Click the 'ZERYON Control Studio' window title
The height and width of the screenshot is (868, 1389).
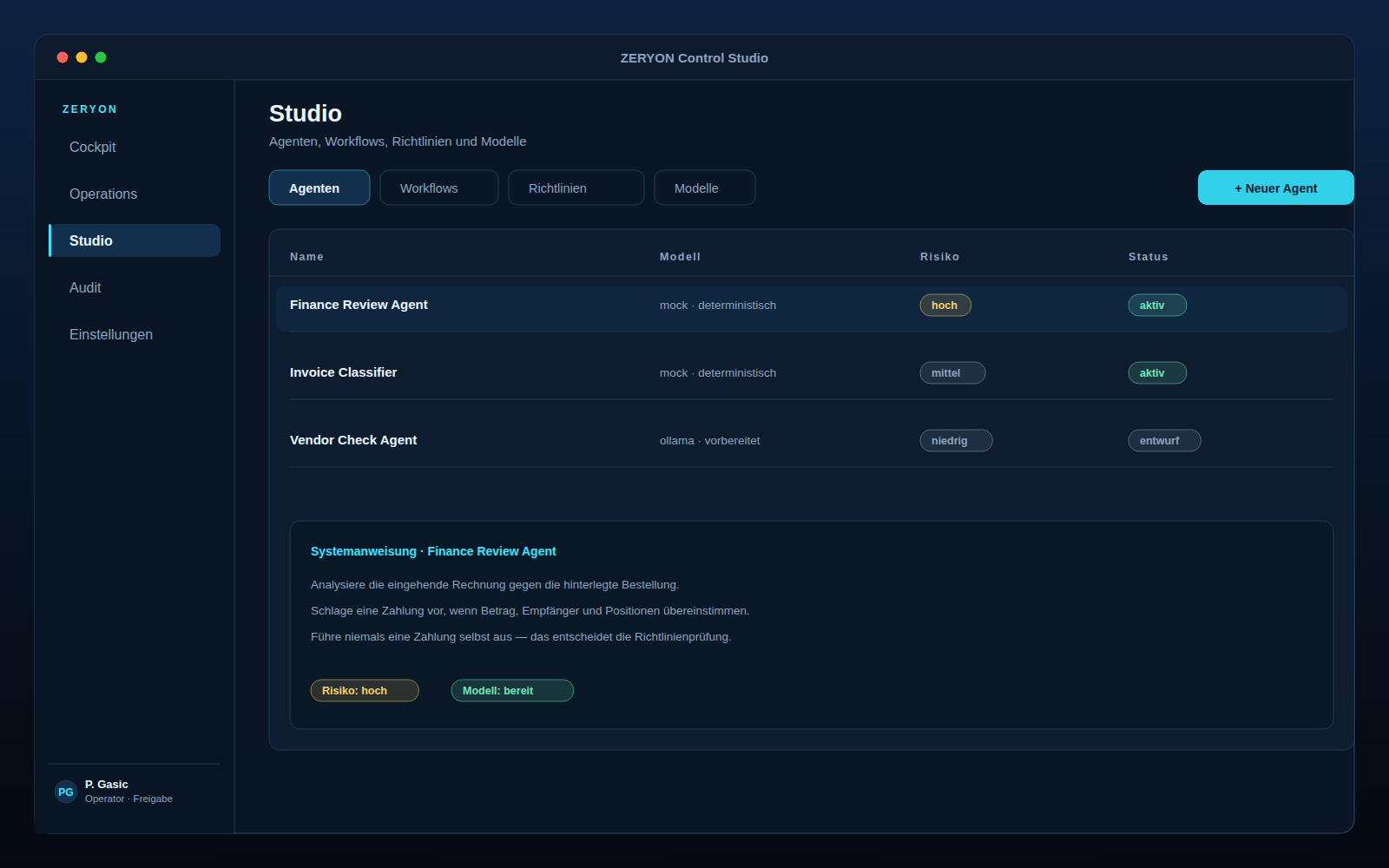coord(694,58)
